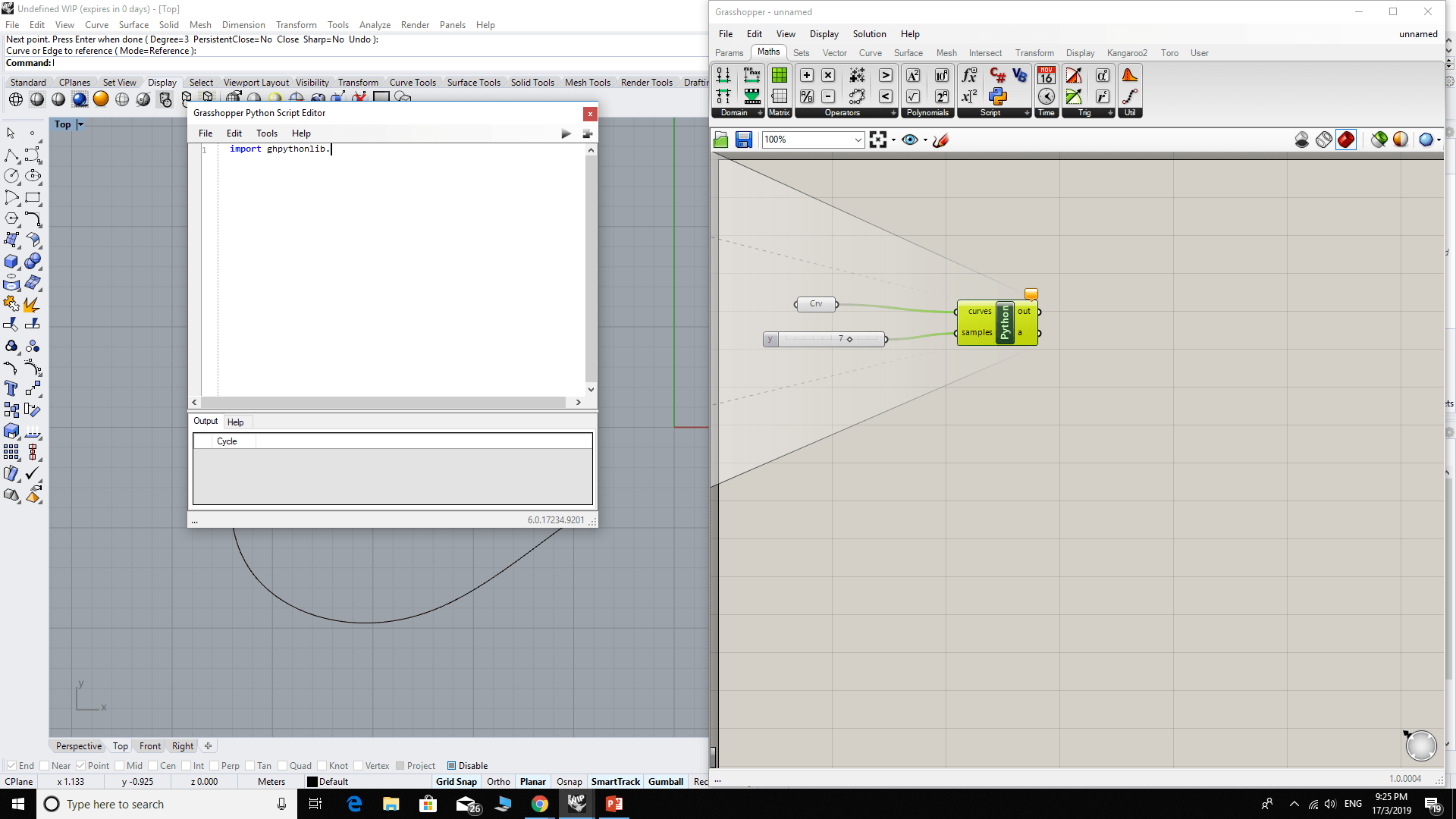This screenshot has height=819, width=1456.
Task: Choose the Power of 10 polynomial icon
Action: [x=942, y=75]
